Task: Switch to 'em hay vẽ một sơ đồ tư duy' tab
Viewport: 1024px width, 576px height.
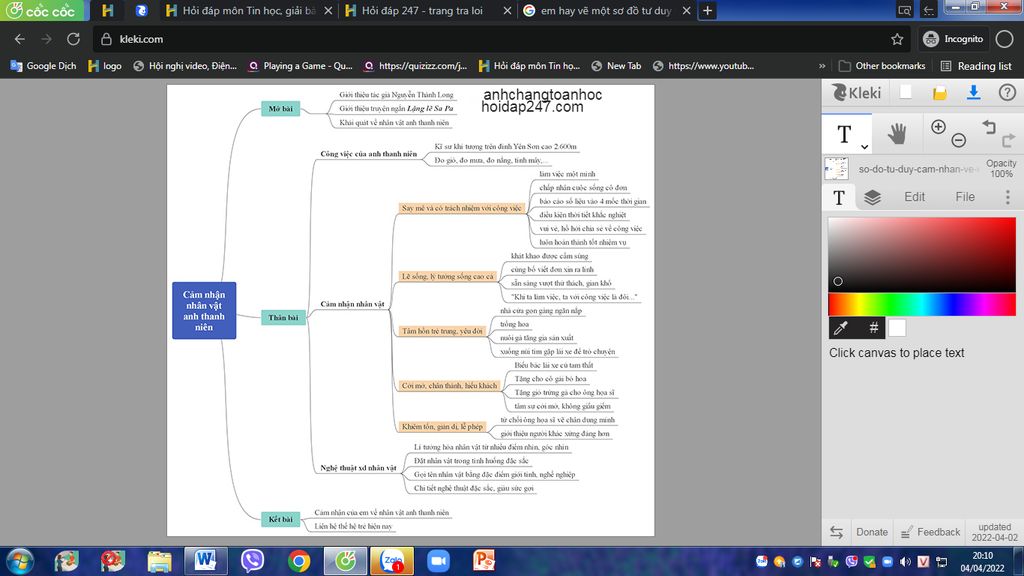Action: point(605,10)
